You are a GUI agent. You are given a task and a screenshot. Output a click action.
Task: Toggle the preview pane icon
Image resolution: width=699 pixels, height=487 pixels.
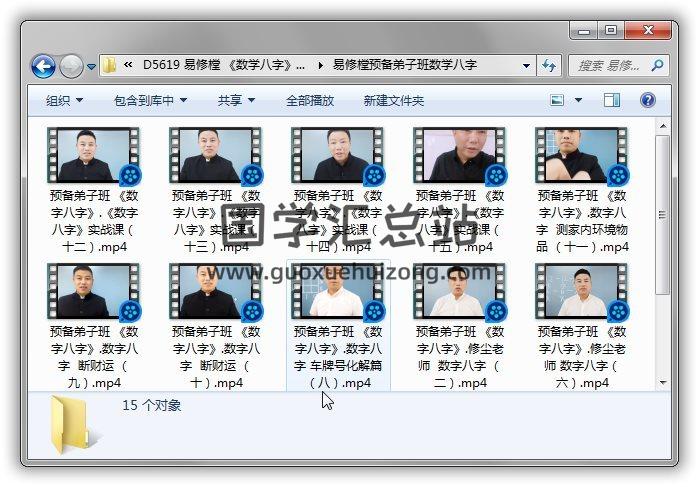[x=612, y=101]
